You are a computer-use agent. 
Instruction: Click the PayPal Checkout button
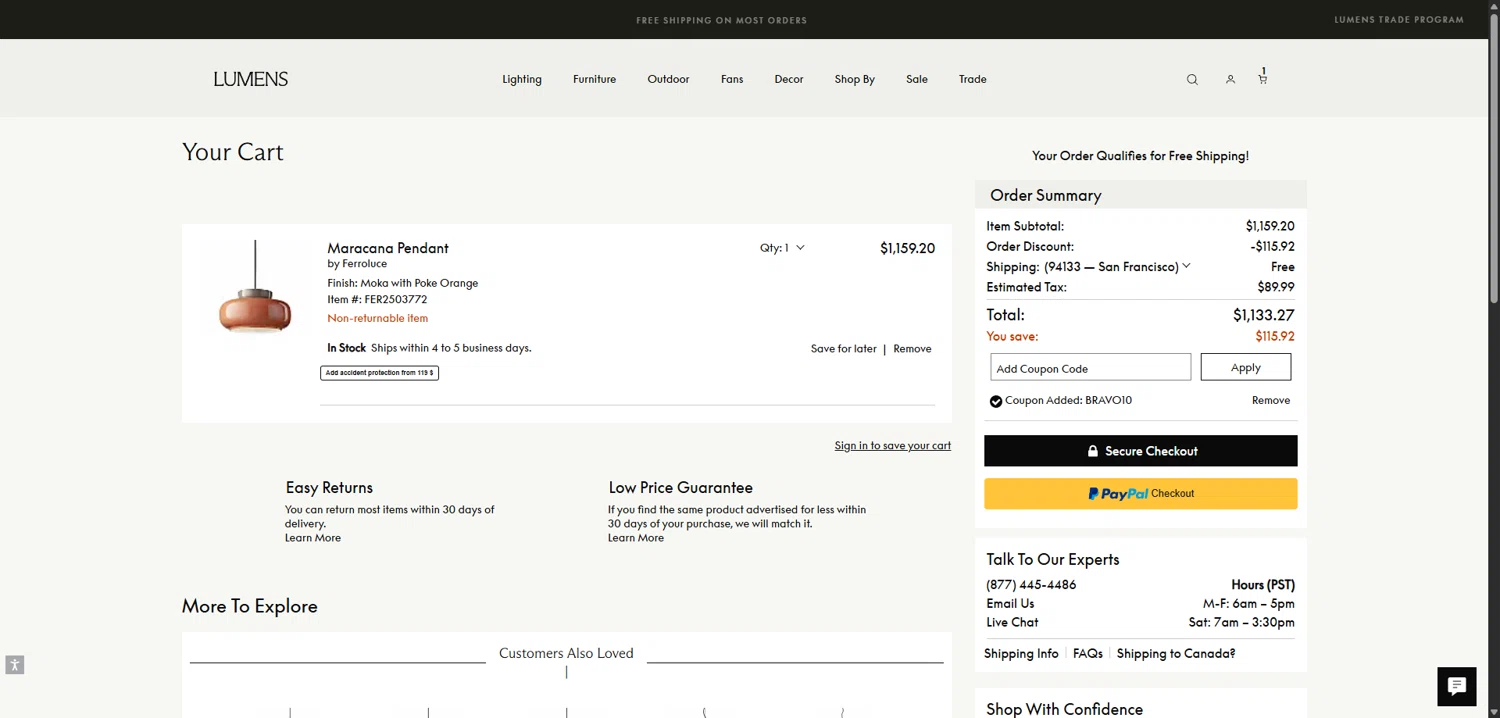[1140, 493]
